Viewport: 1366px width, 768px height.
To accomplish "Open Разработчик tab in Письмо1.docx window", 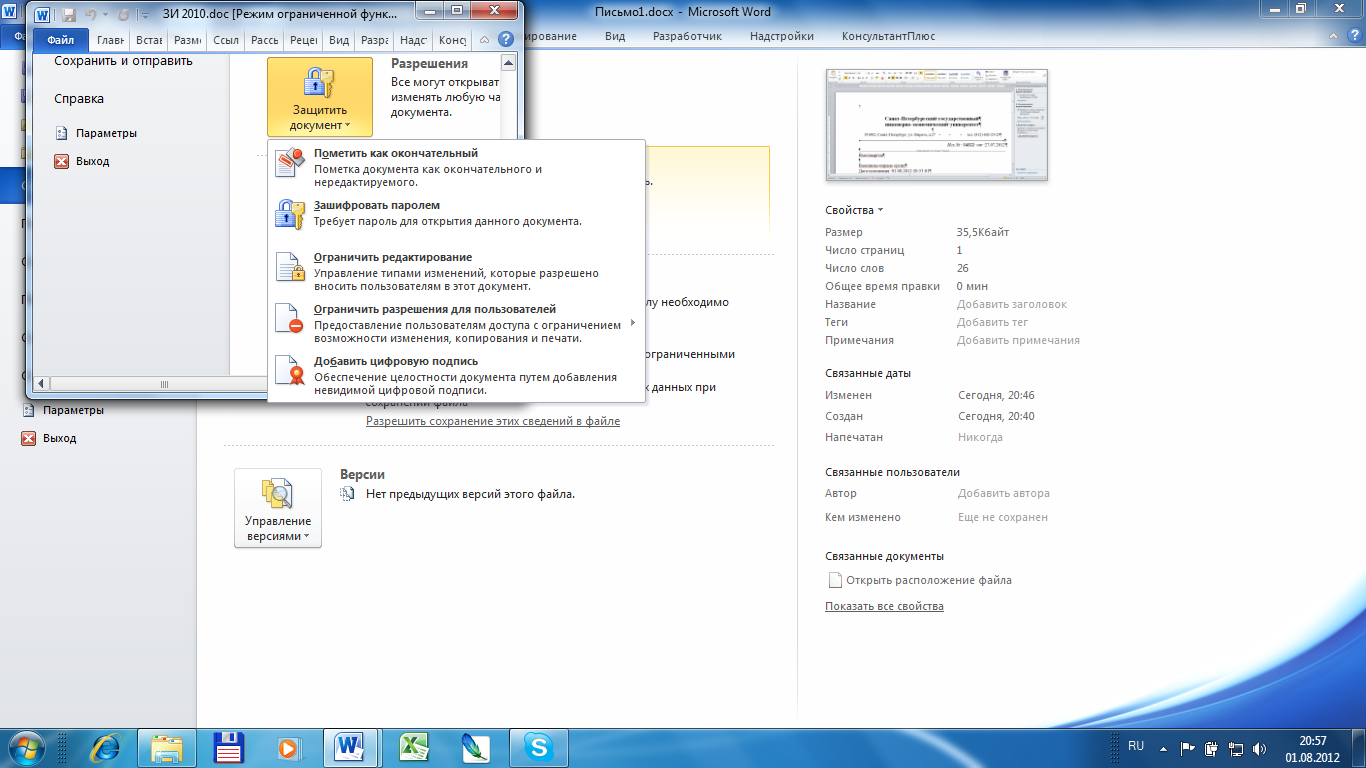I will tap(689, 36).
